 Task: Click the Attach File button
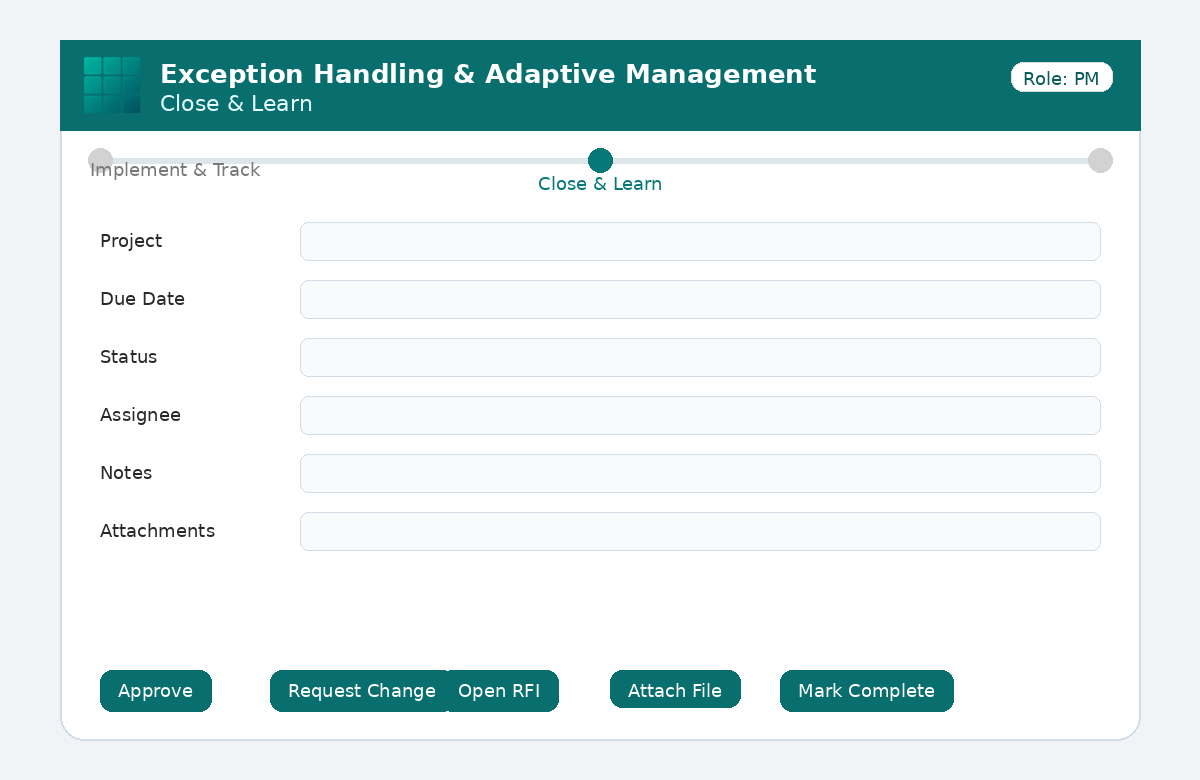[x=675, y=689]
